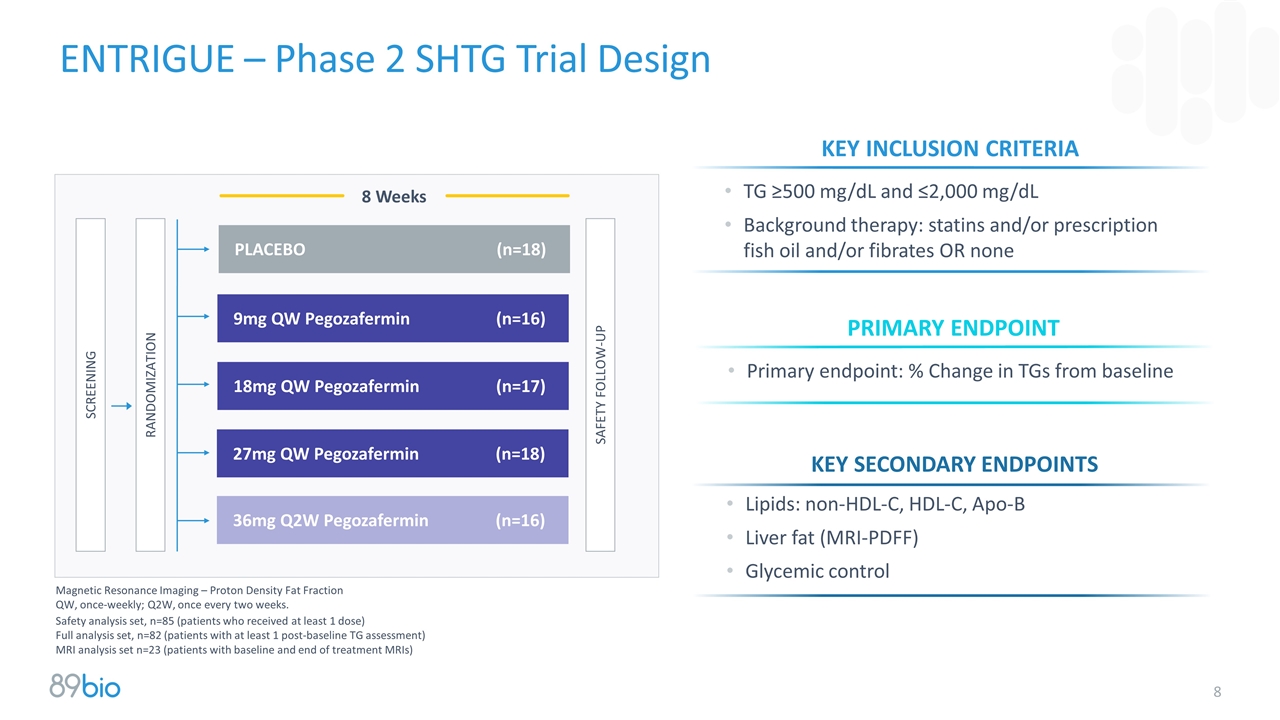
Task: Click the Background therapy bullet text
Action: pos(950,238)
